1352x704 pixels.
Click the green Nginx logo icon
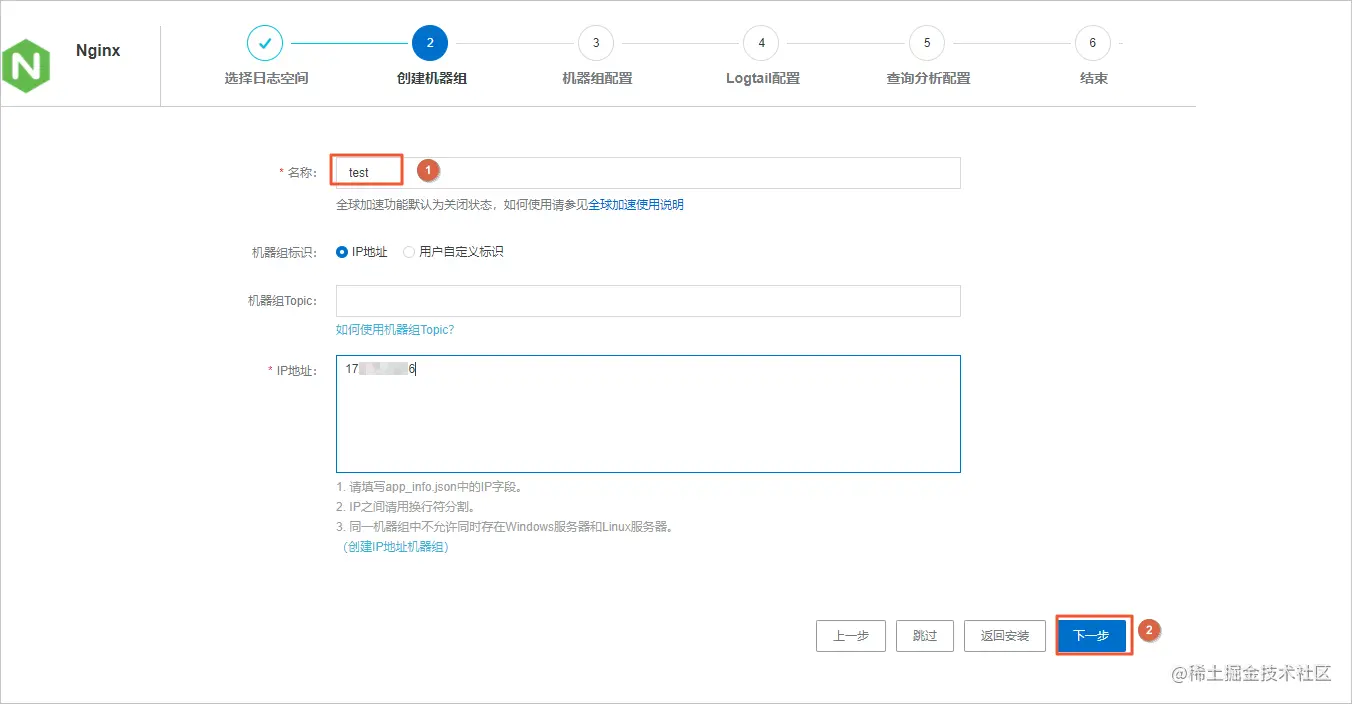26,67
